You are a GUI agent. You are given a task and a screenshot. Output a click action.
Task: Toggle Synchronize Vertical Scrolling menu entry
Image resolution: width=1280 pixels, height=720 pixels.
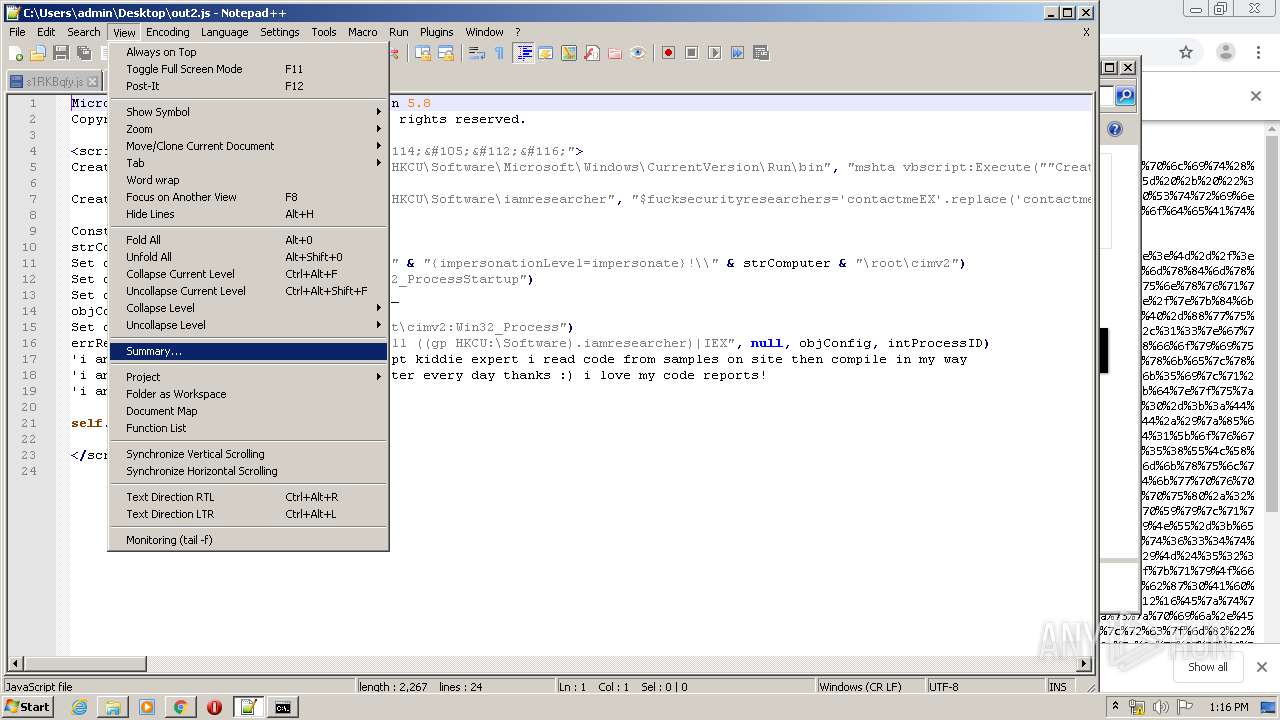248,454
